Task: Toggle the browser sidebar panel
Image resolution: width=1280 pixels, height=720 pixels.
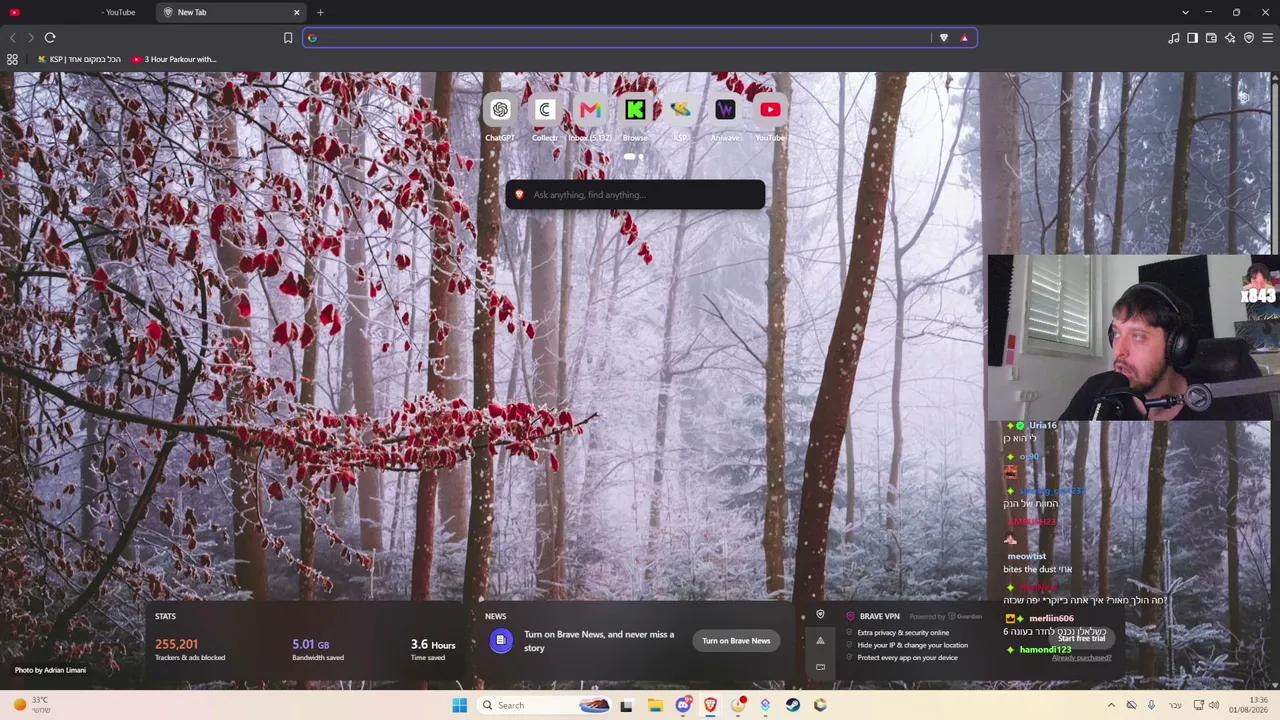Action: tap(1192, 38)
